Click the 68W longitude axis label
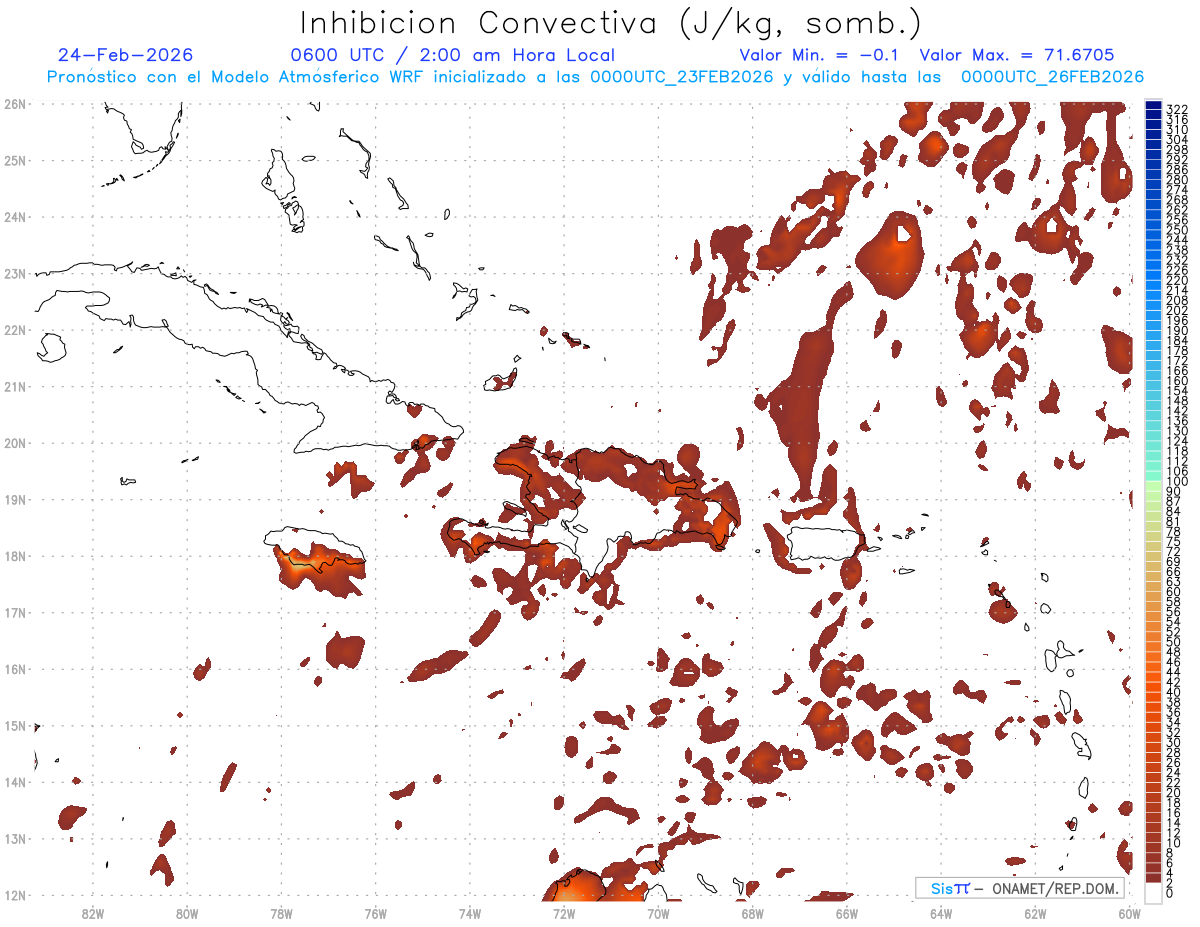This screenshot has width=1200, height=927. pyautogui.click(x=752, y=913)
